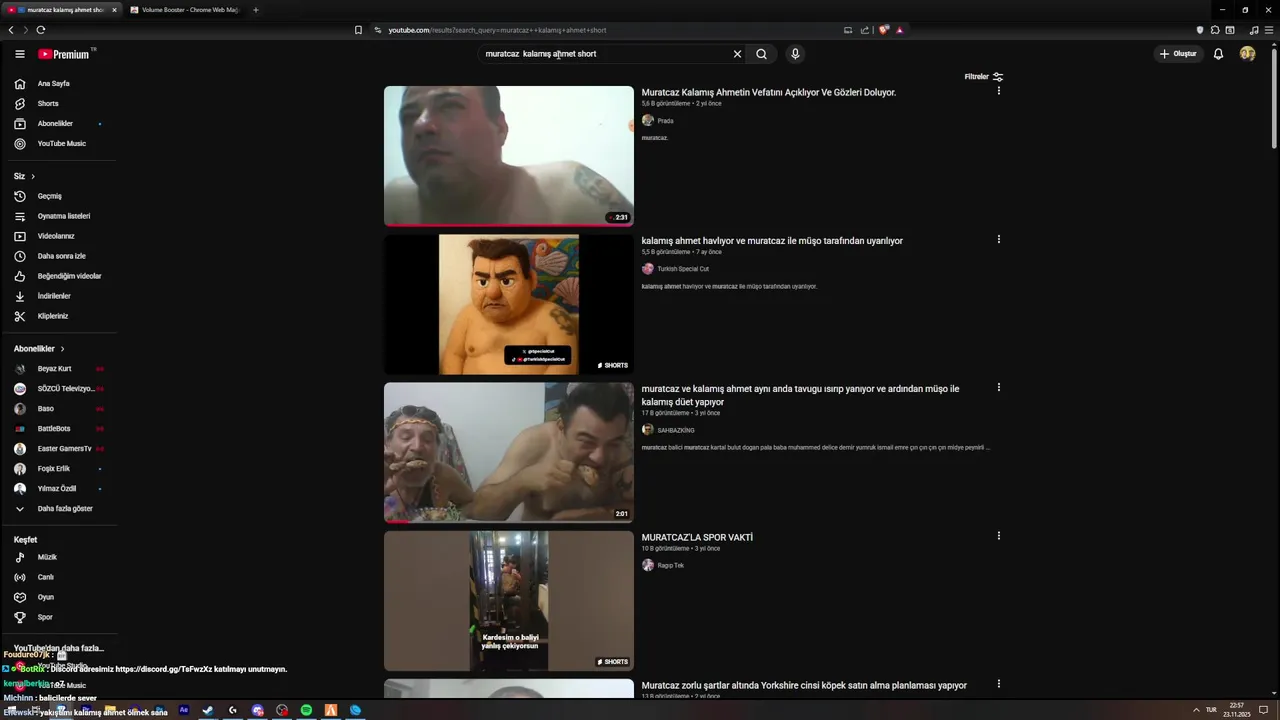The image size is (1280, 720).
Task: Open title Muratcaz Kalamış Ahmetin Vefatını Açıklıyor
Action: [x=769, y=92]
